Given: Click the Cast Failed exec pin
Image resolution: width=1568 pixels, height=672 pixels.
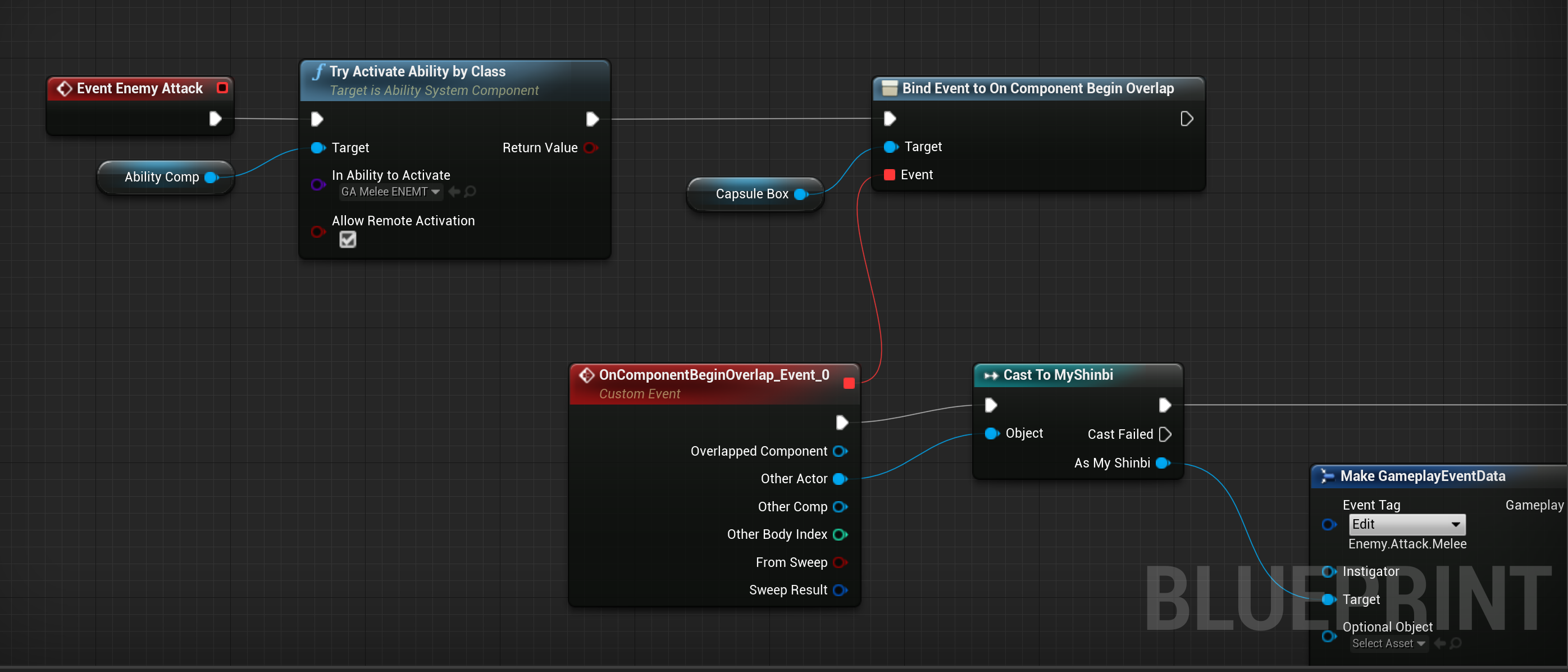Looking at the screenshot, I should pos(1166,434).
